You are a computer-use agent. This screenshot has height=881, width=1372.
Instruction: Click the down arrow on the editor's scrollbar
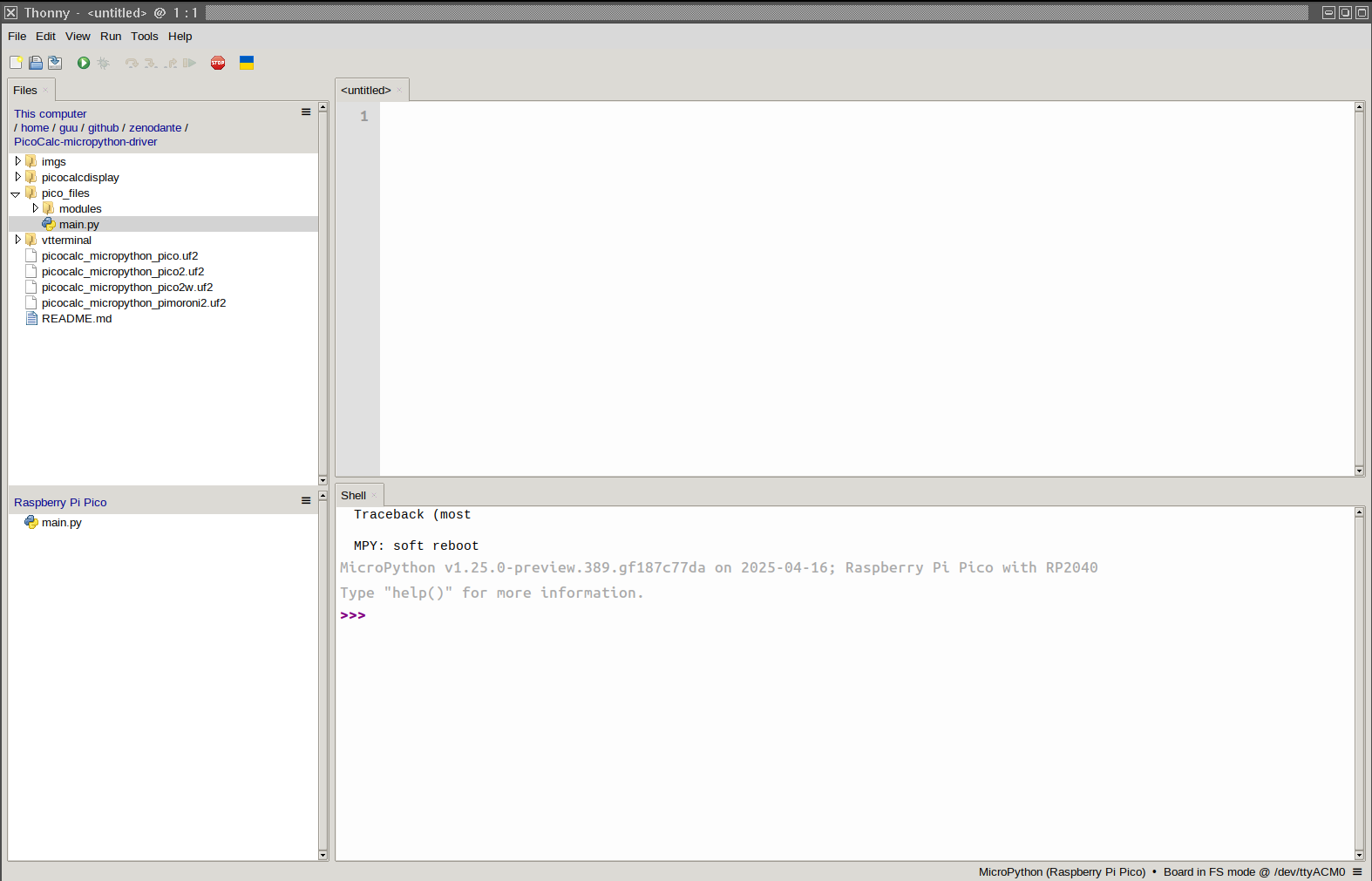1359,471
